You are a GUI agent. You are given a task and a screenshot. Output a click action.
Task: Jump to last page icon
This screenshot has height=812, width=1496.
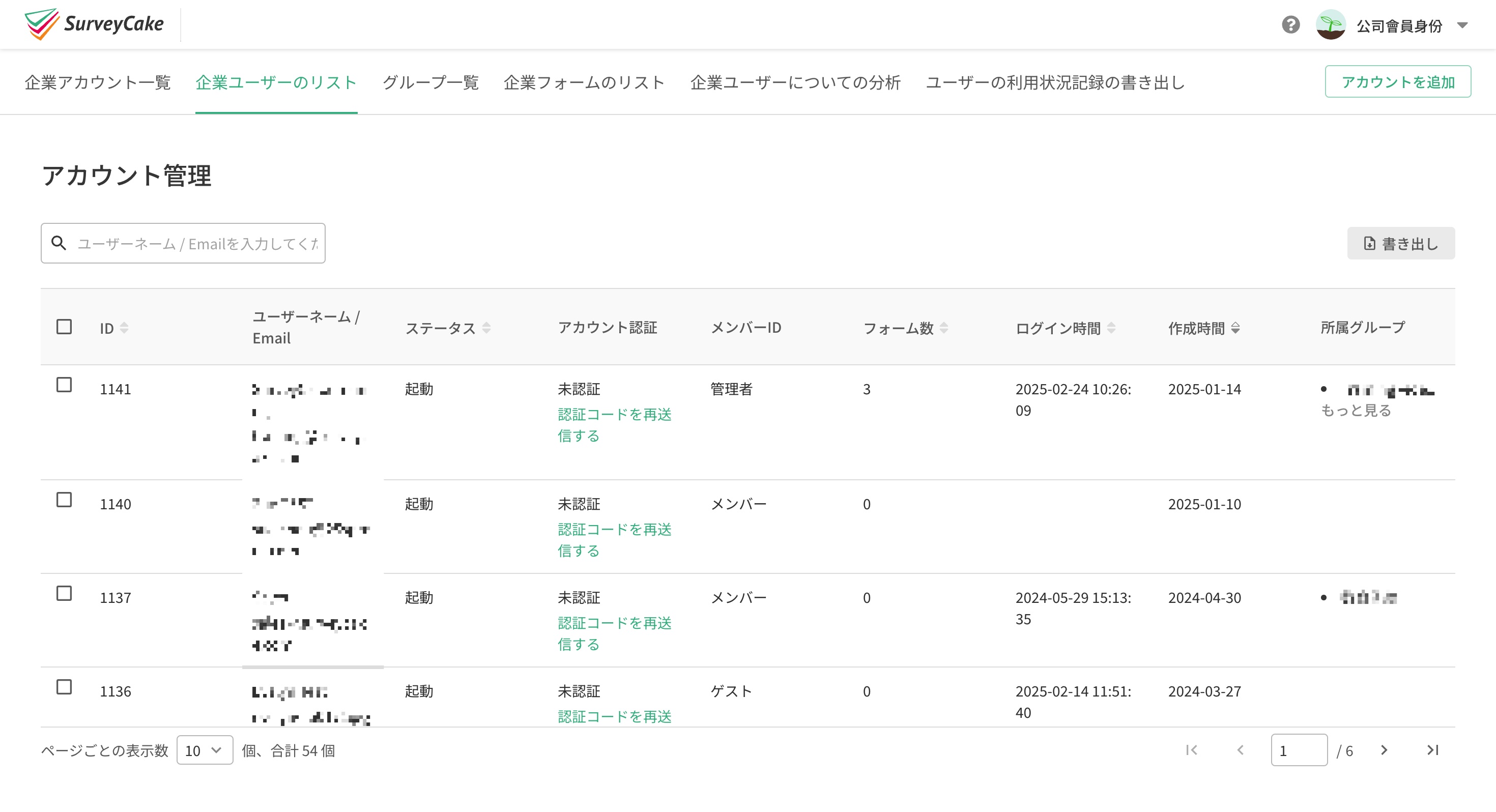(x=1433, y=750)
